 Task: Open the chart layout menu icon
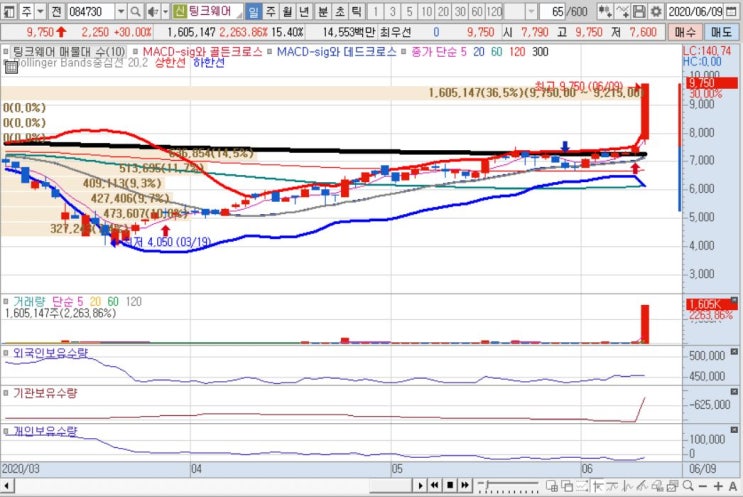(x=9, y=11)
